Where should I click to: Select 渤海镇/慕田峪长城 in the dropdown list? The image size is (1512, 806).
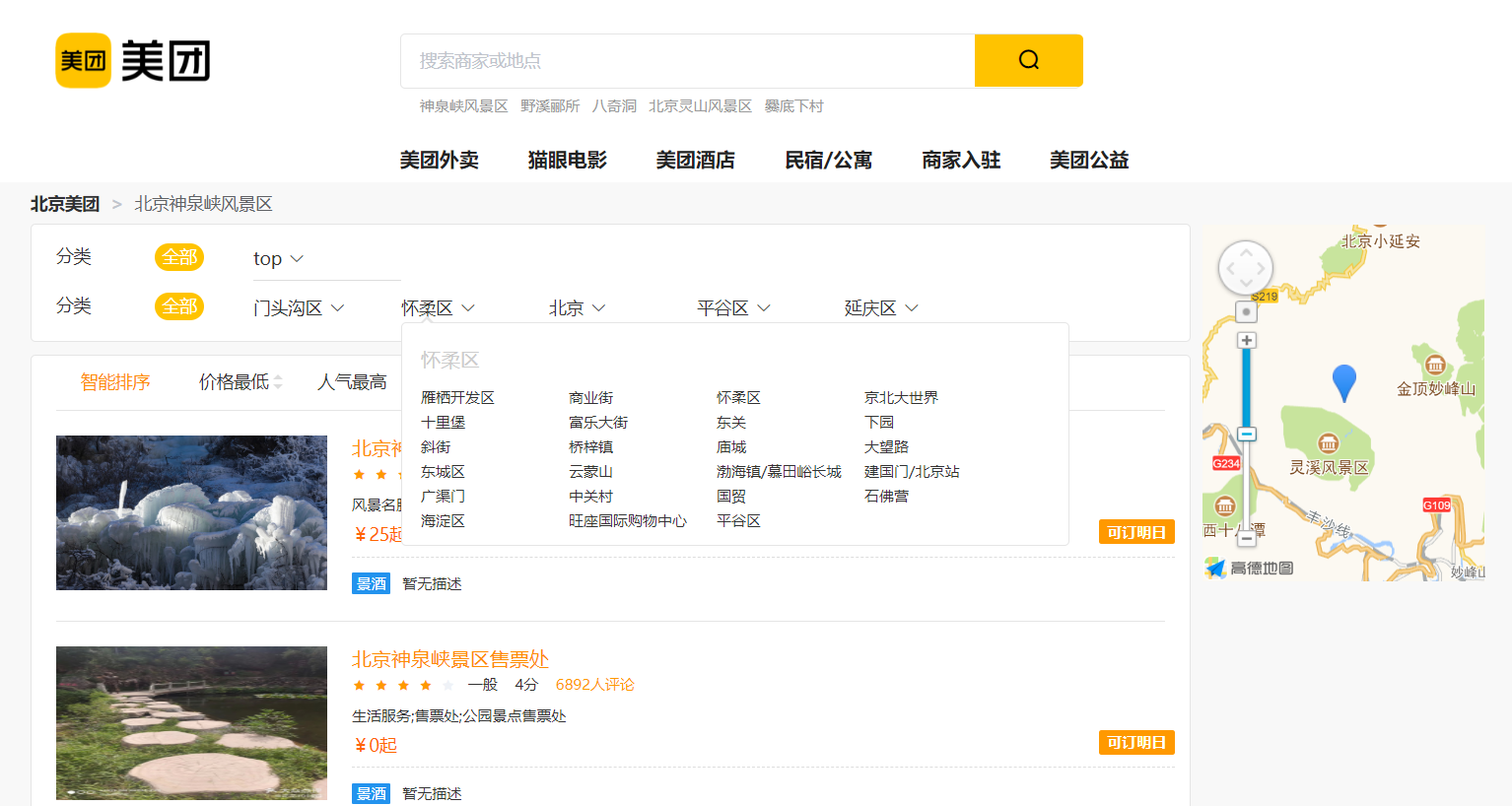[x=779, y=471]
